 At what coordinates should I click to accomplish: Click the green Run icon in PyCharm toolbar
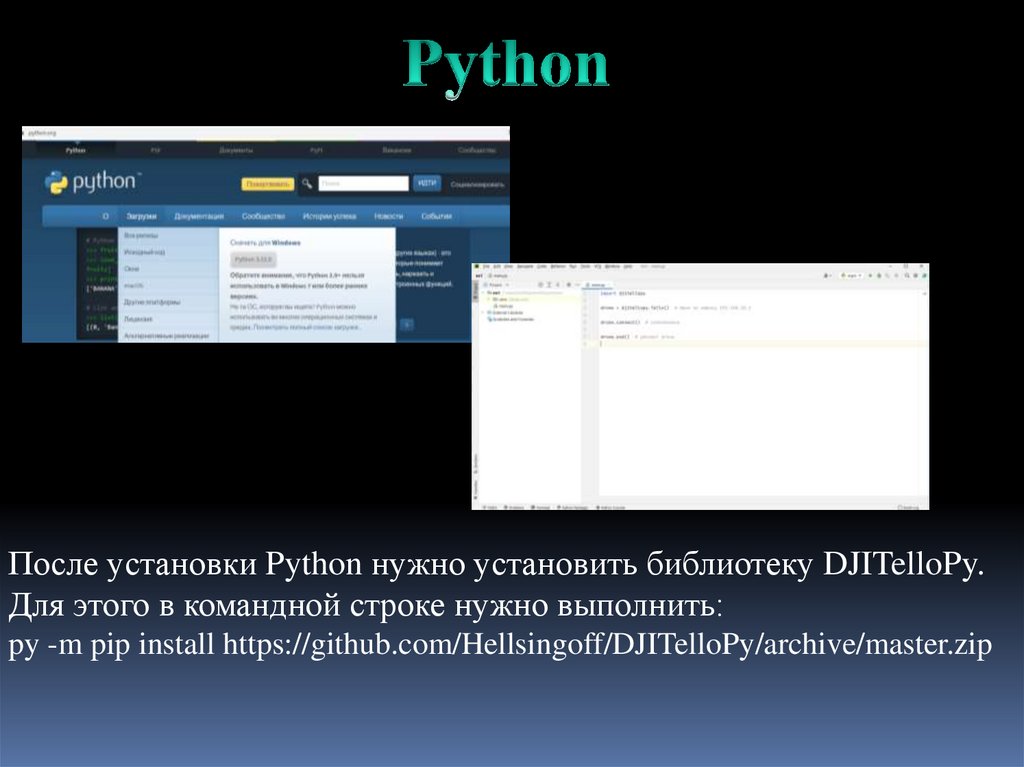click(871, 276)
